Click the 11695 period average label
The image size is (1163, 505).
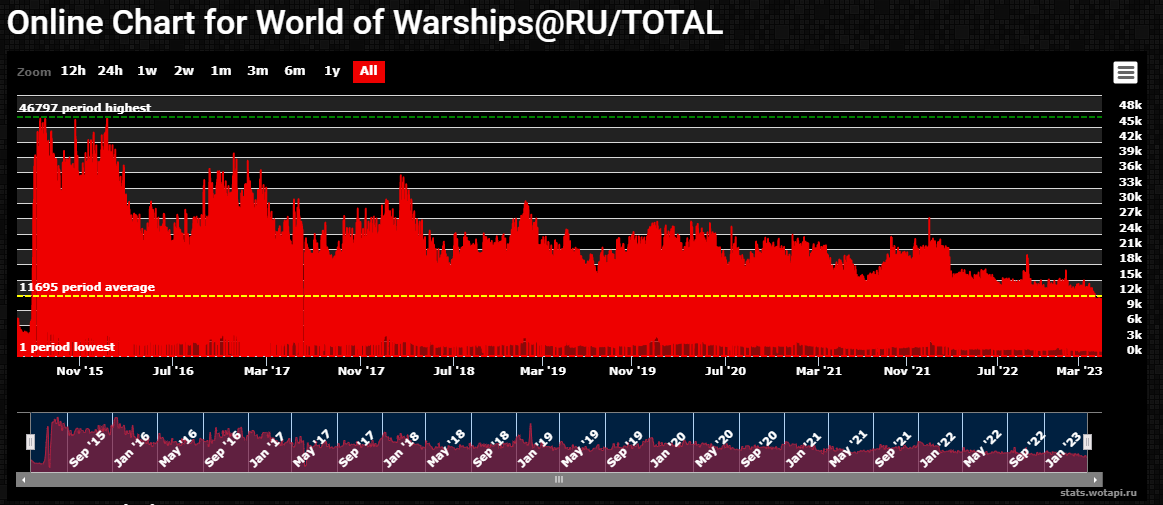[x=87, y=288]
